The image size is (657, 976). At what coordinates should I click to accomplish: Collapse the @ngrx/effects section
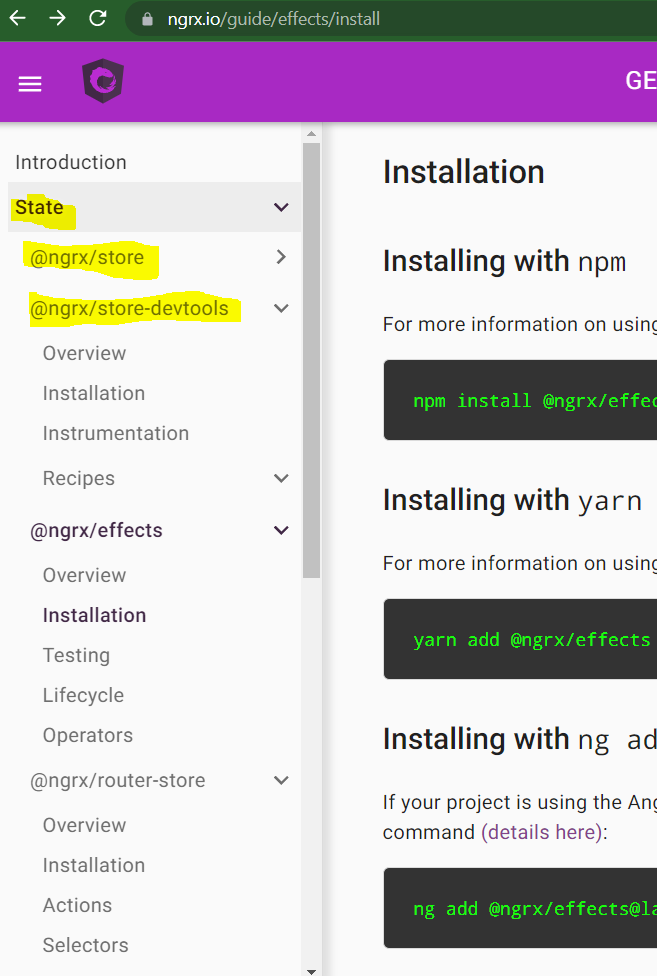point(281,530)
